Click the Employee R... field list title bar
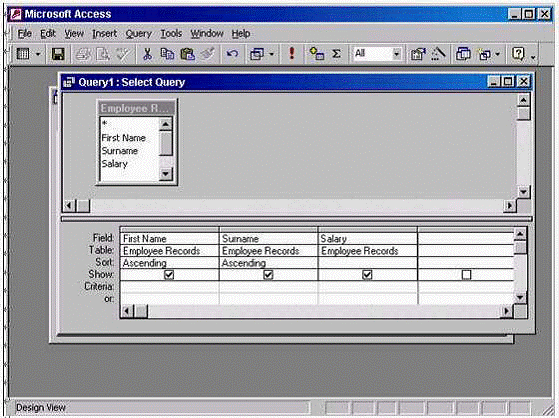Image resolution: width=559 pixels, height=418 pixels. pos(137,108)
